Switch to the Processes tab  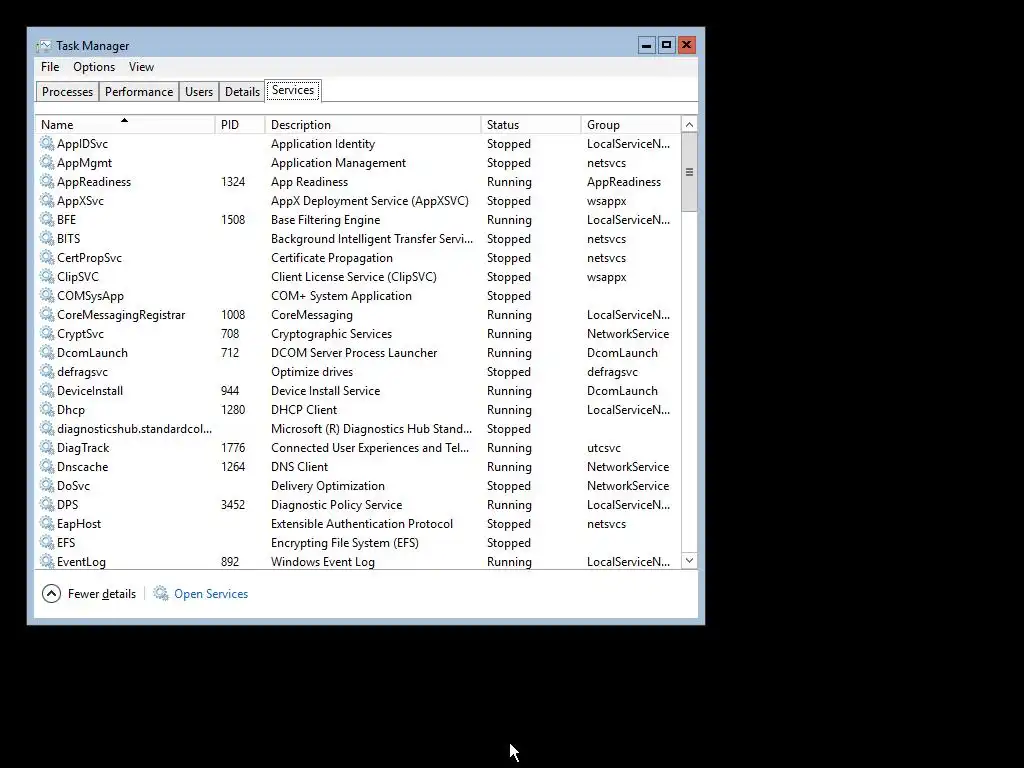pos(67,91)
